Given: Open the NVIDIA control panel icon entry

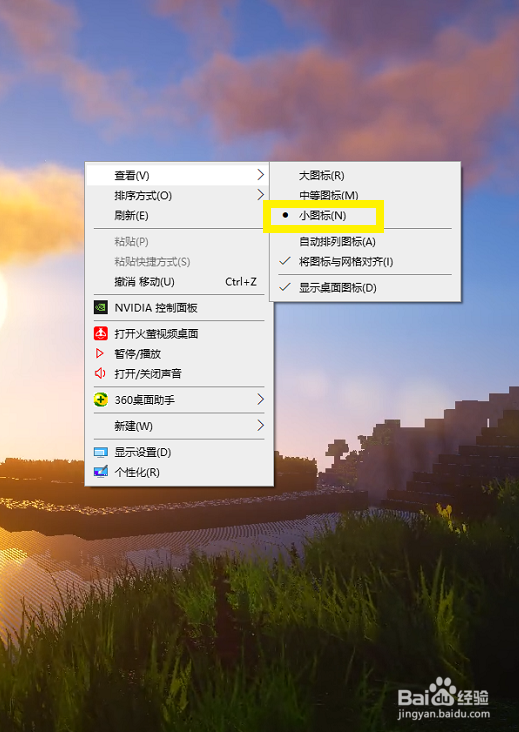Looking at the screenshot, I should point(101,308).
